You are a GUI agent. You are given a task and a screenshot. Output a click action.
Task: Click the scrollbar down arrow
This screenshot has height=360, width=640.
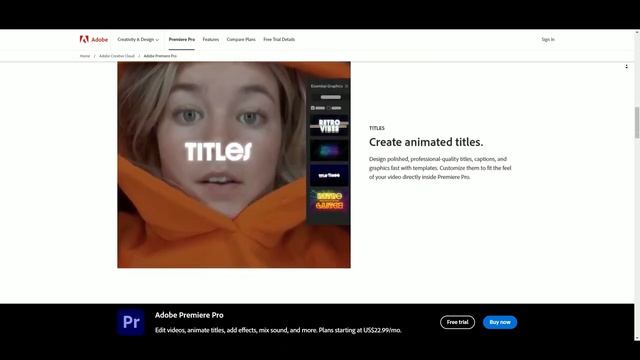pyautogui.click(x=637, y=338)
